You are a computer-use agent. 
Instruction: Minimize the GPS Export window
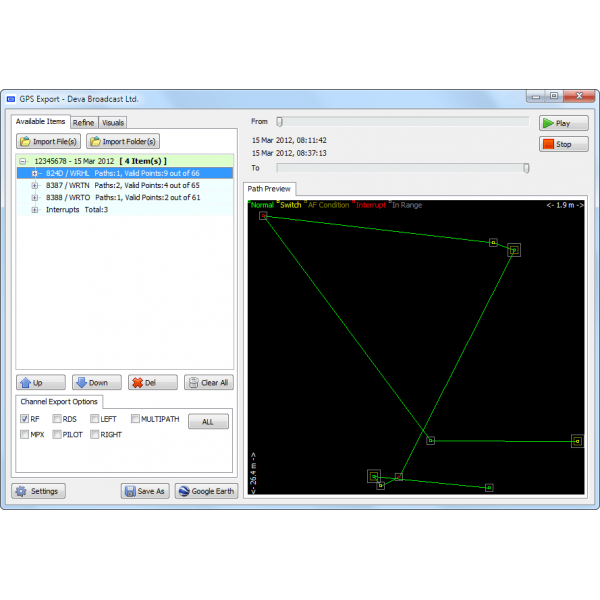(x=536, y=96)
